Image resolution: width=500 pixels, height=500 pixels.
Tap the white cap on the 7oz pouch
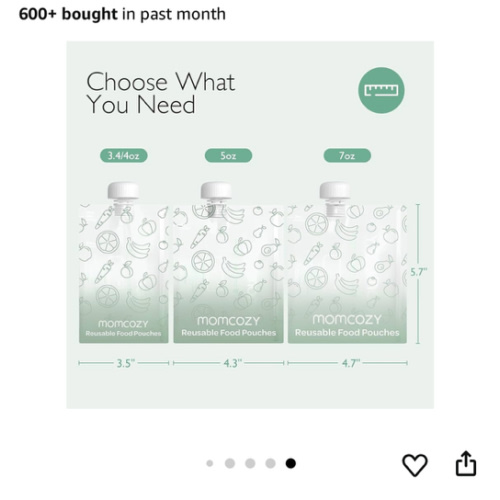335,191
